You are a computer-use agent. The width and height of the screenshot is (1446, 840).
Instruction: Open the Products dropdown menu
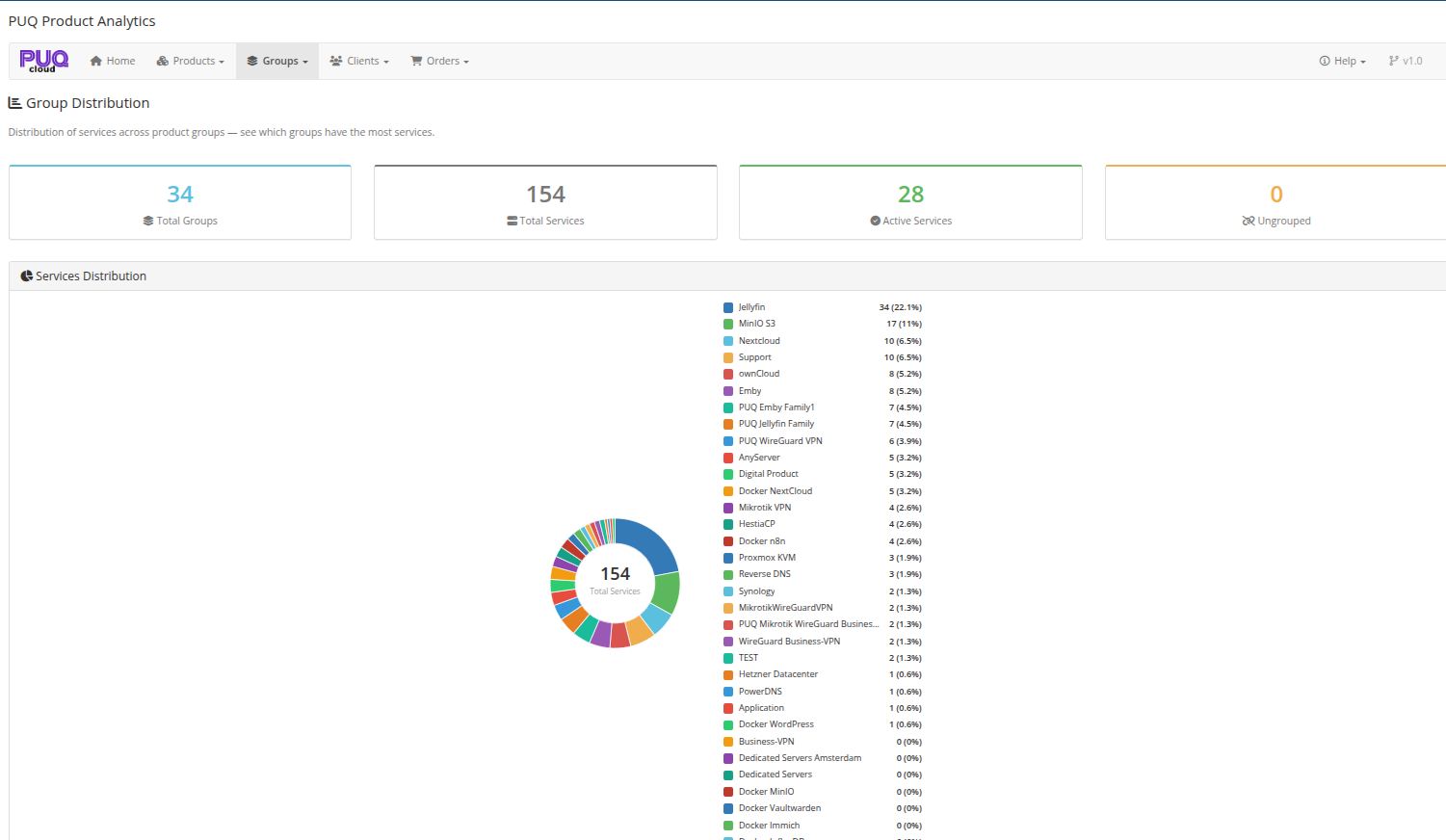click(x=191, y=61)
